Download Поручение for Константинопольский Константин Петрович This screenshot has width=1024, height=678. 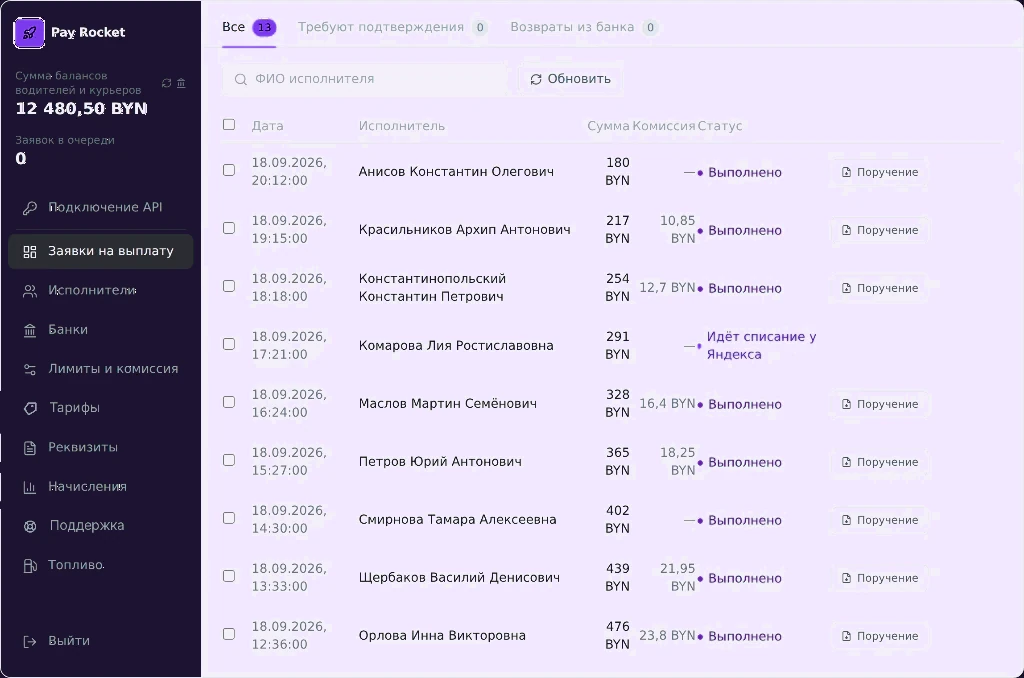pos(880,289)
